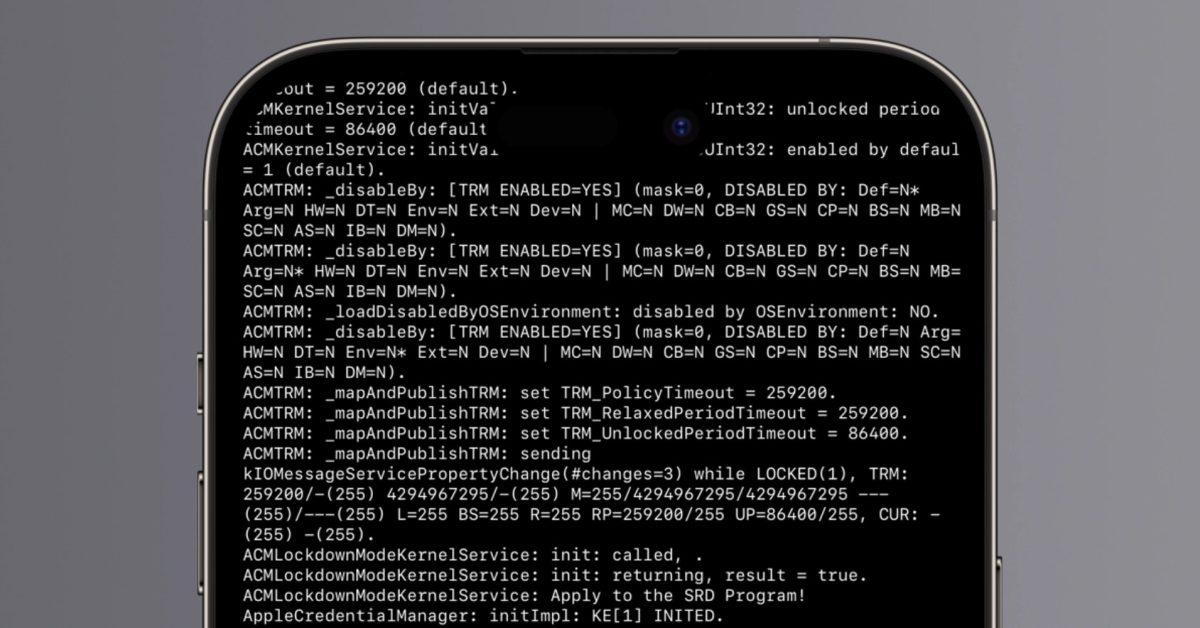Click the 'L=255 BS=255 R=255' values line
The width and height of the screenshot is (1200, 628).
[596, 515]
